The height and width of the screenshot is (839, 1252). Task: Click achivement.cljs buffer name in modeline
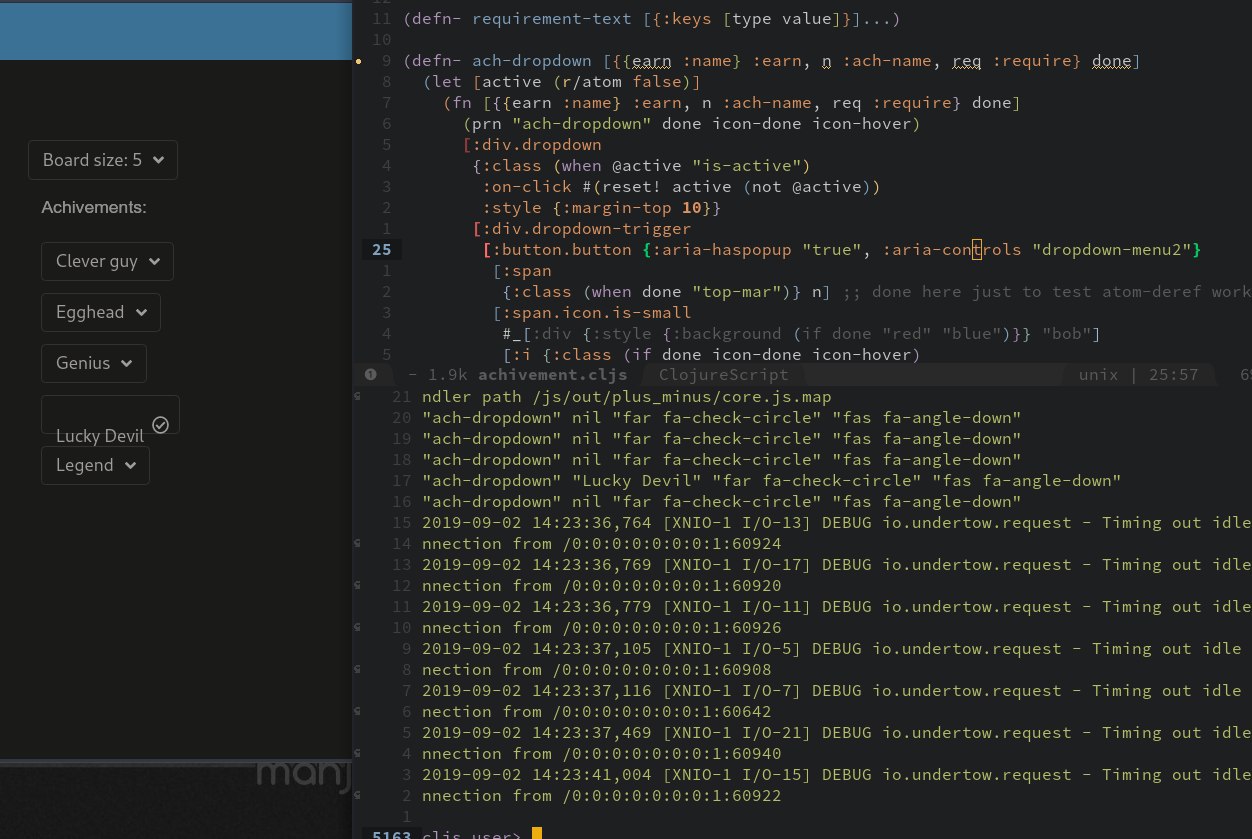(x=553, y=375)
